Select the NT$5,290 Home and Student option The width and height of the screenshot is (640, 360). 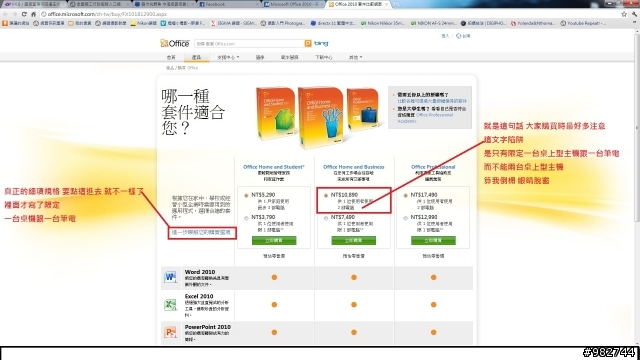coord(246,196)
